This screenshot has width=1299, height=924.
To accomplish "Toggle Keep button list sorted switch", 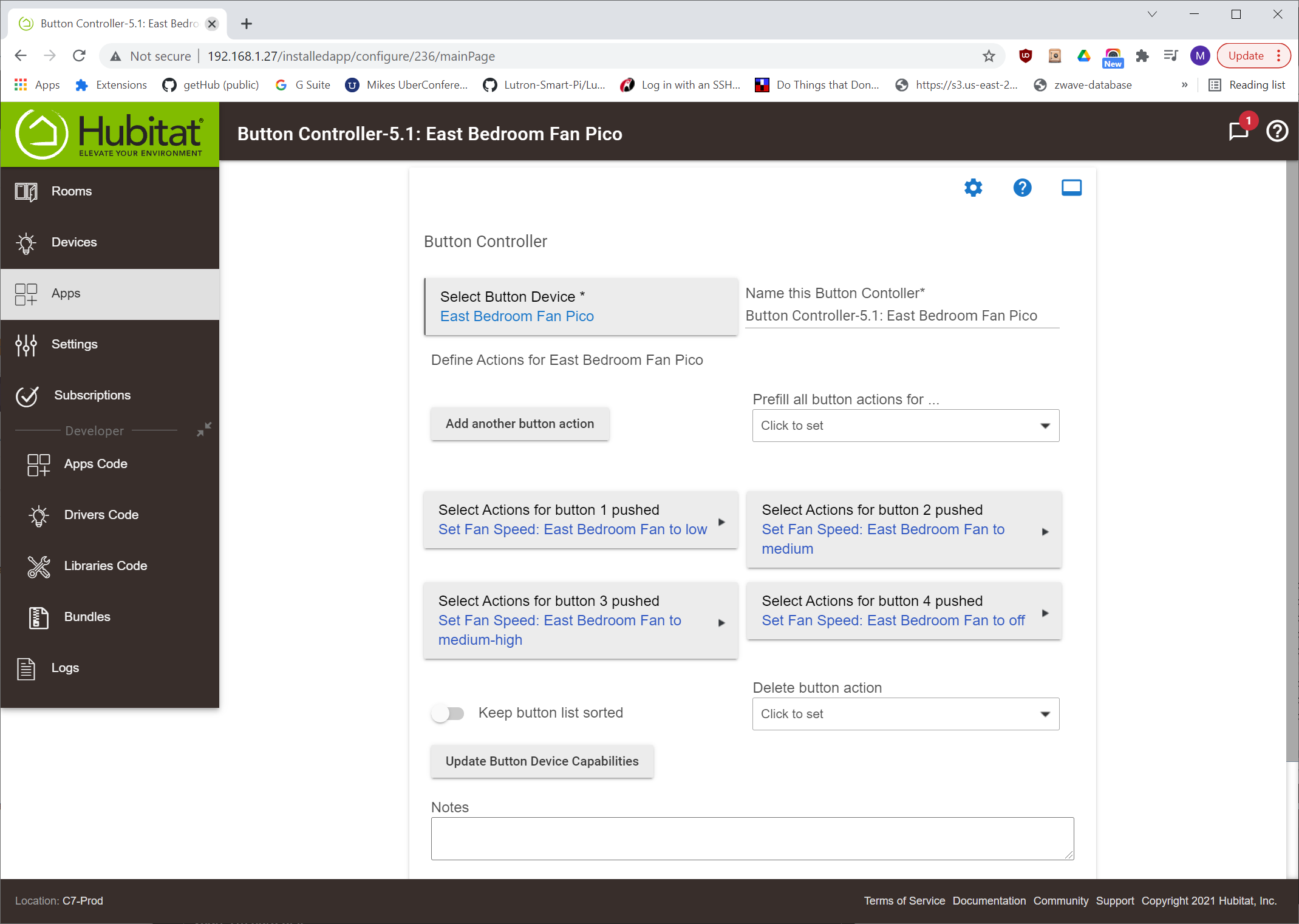I will click(x=448, y=713).
